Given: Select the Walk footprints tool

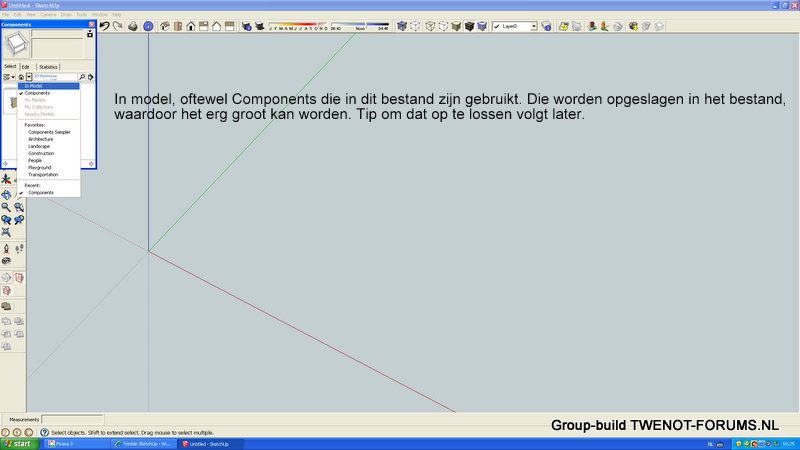Looking at the screenshot, I should click(19, 249).
